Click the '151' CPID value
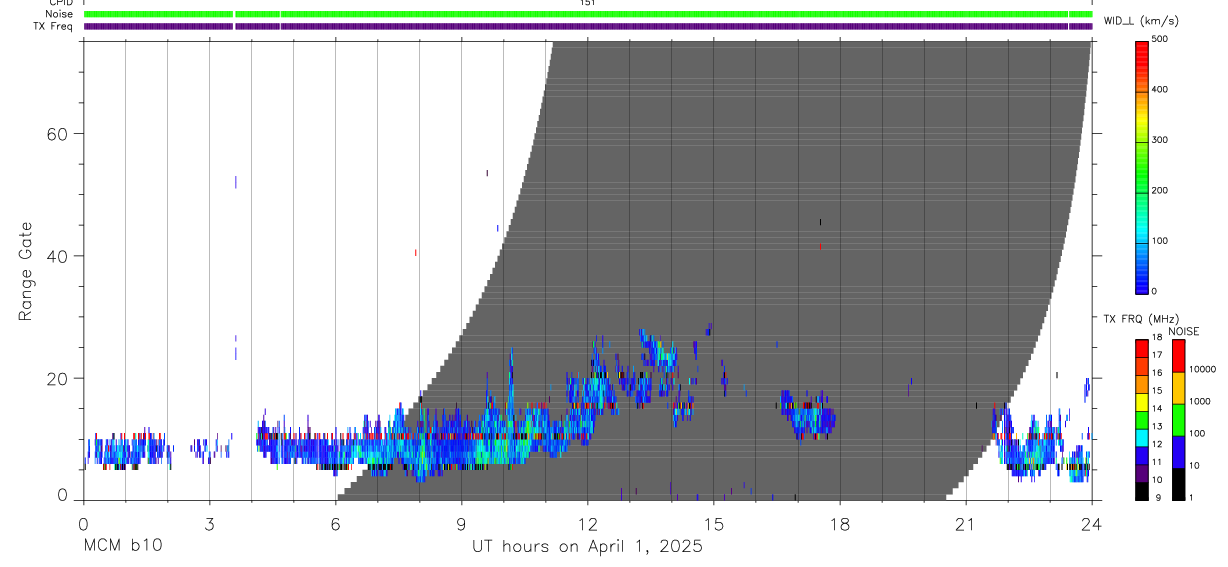Viewport: 1228px width, 567px height. [588, 3]
